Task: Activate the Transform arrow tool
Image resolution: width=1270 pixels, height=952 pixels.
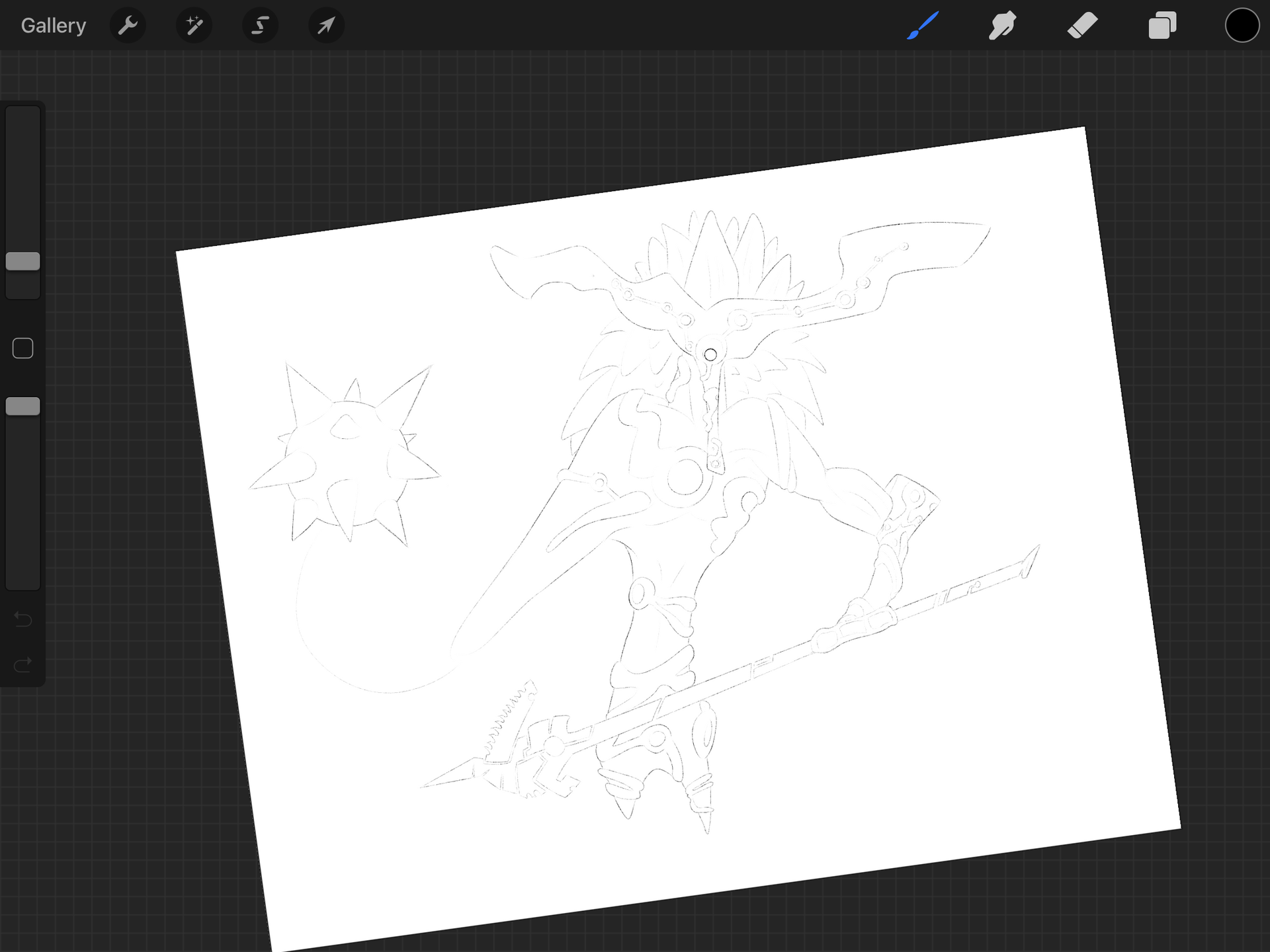Action: coord(326,26)
